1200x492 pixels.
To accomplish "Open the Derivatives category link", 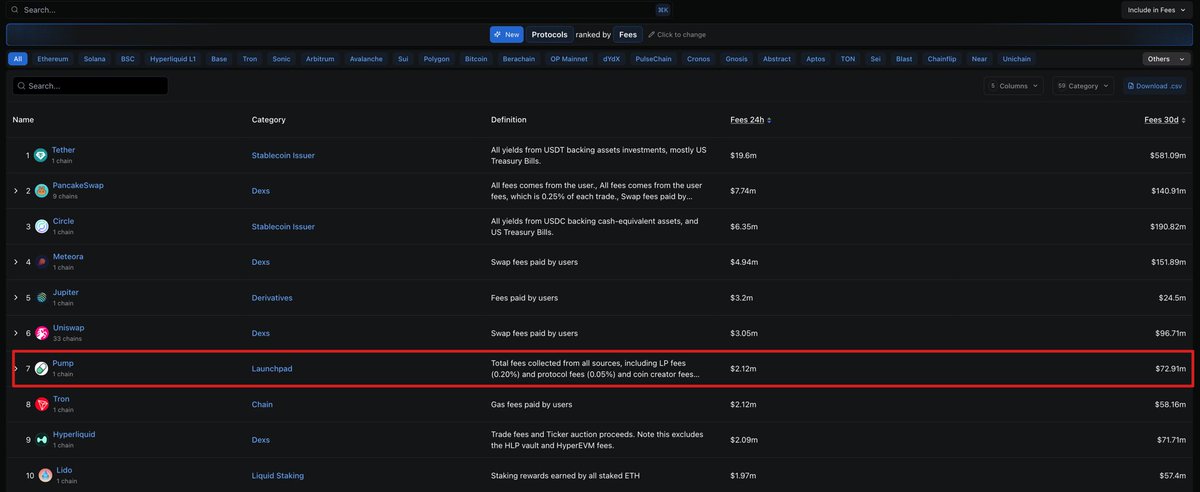I will point(272,297).
